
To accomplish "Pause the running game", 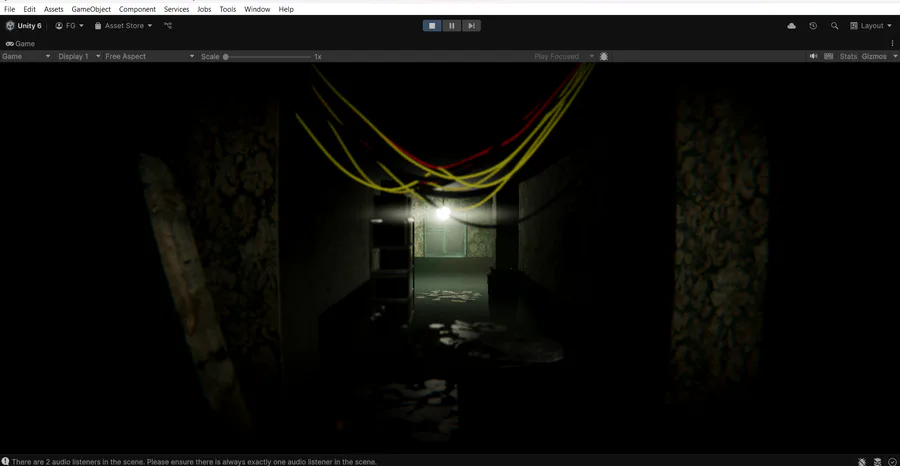I will 452,26.
